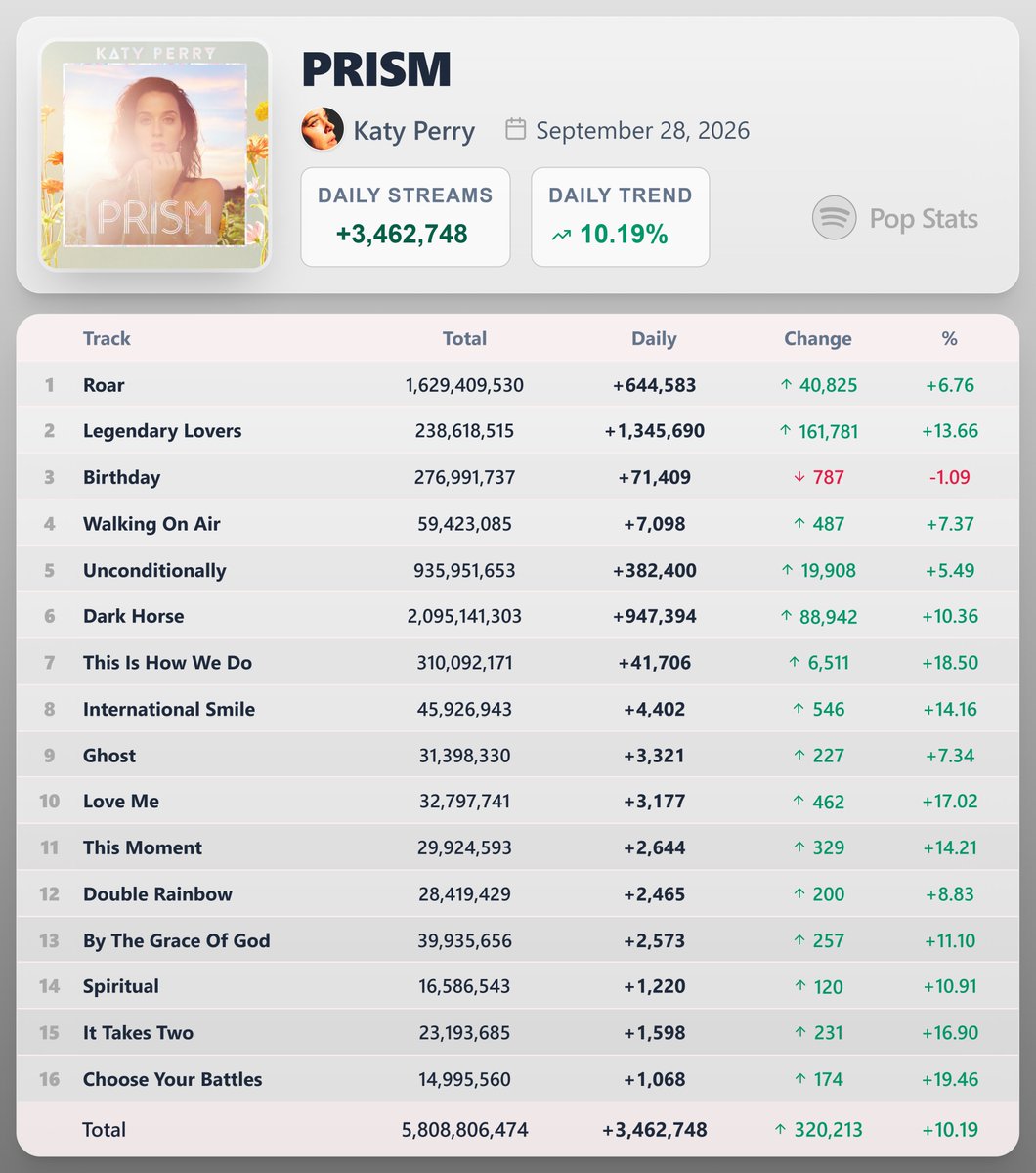Click Dark Horse change value 88,942
This screenshot has width=1036, height=1173.
click(x=829, y=616)
